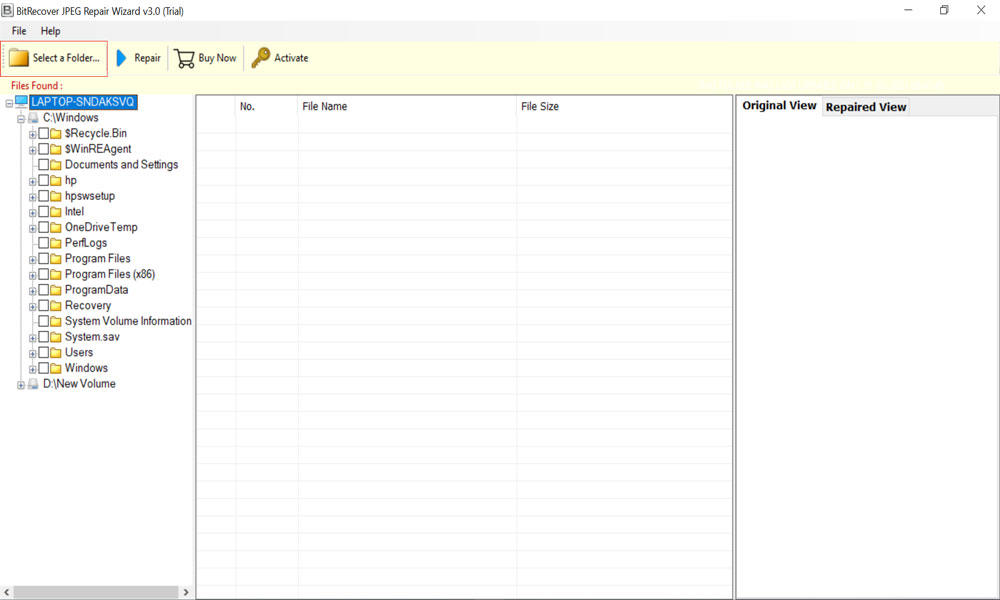Click the System.sav folder icon
The image size is (1000, 600).
point(55,337)
